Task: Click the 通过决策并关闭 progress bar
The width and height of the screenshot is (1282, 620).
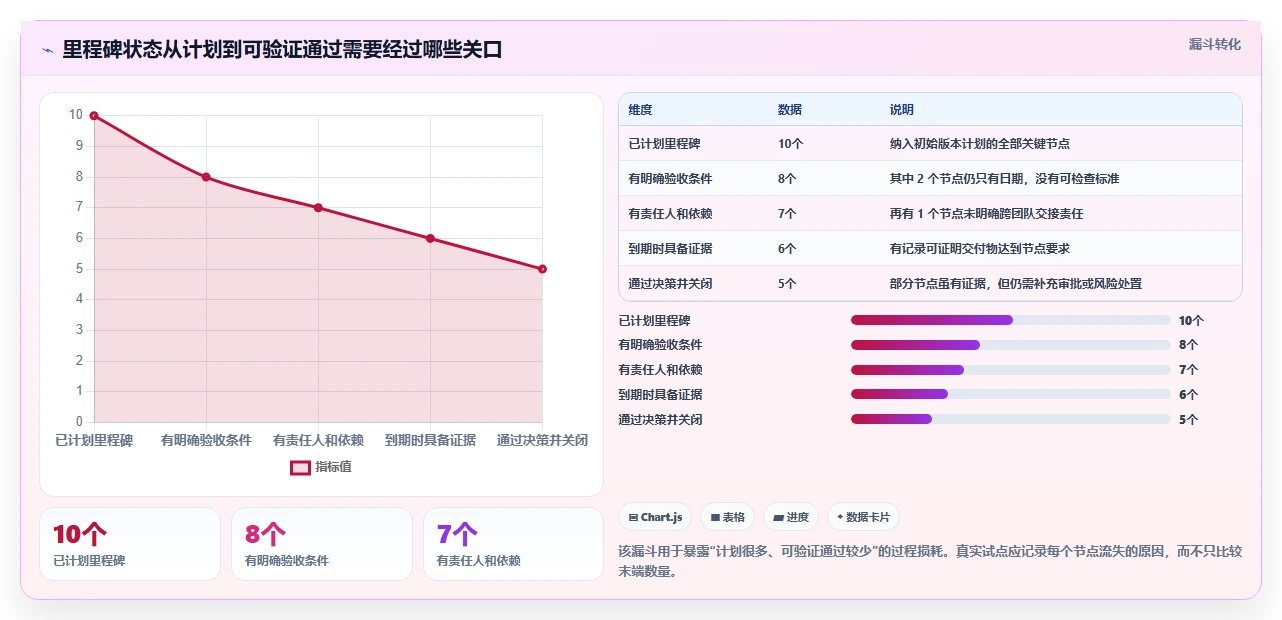Action: 1010,419
